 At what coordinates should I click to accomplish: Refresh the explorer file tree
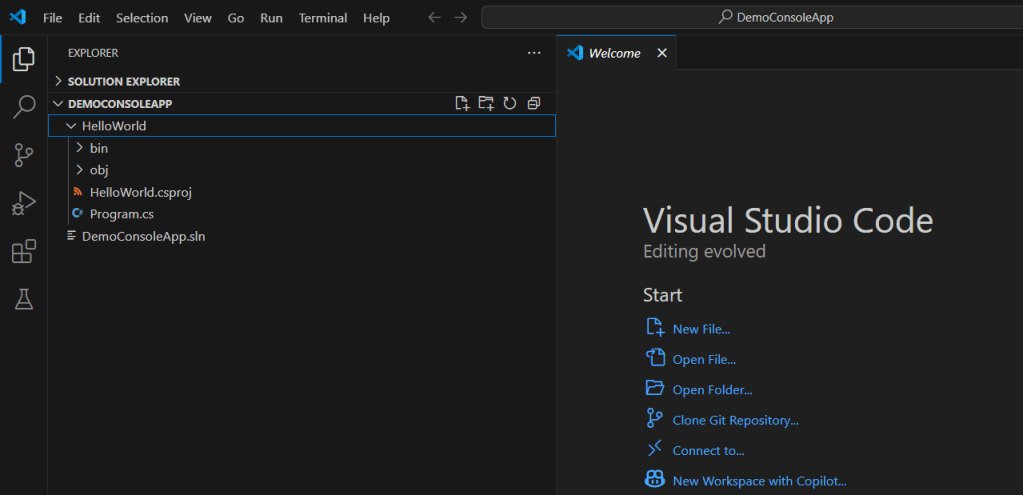tap(510, 103)
